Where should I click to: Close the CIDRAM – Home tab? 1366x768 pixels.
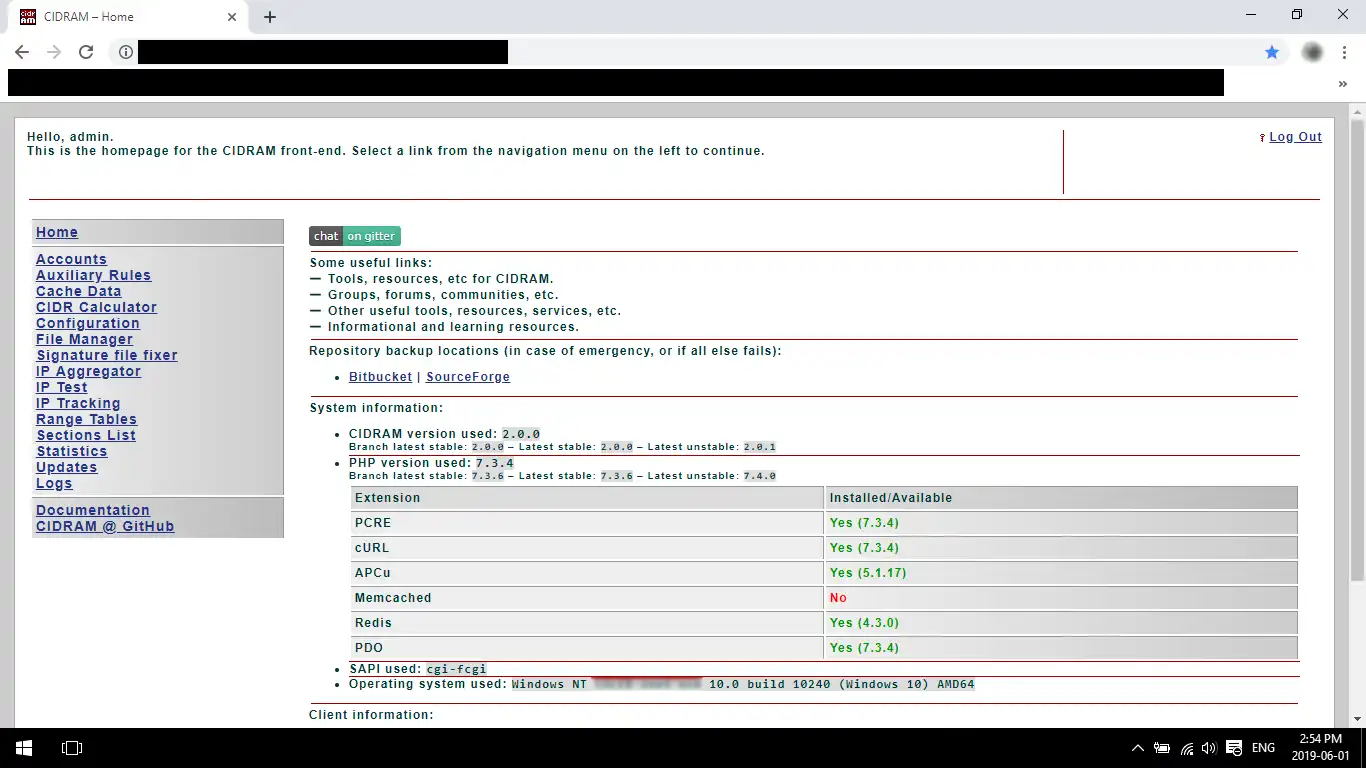coord(232,16)
